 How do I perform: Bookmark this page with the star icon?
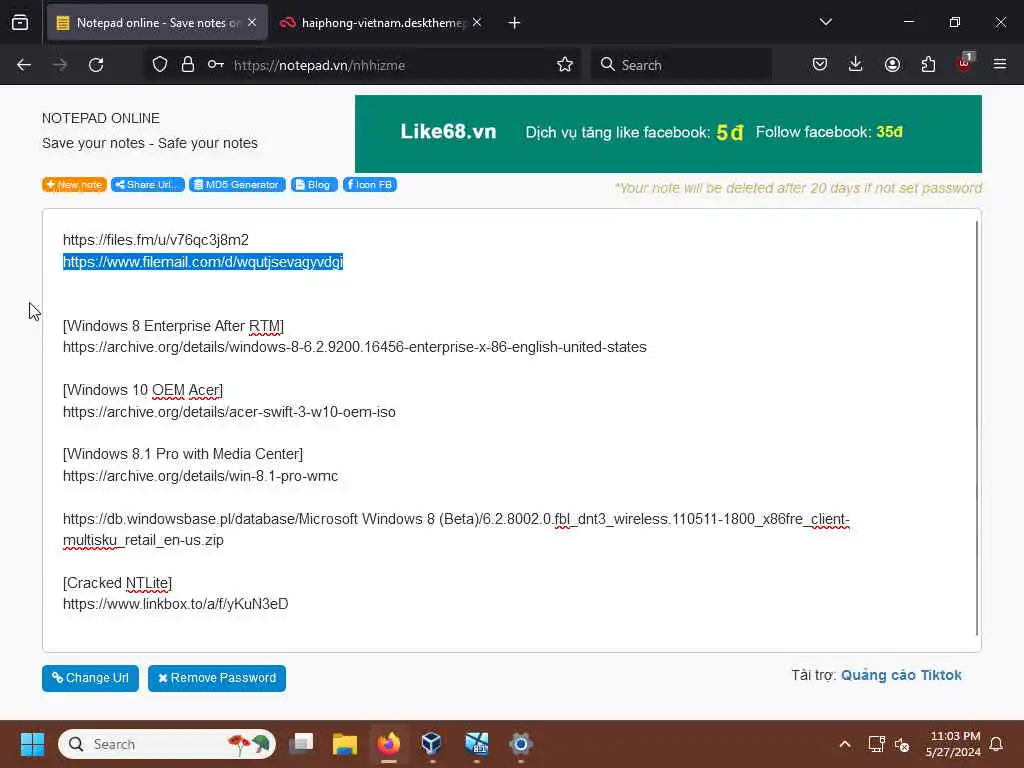coord(565,65)
